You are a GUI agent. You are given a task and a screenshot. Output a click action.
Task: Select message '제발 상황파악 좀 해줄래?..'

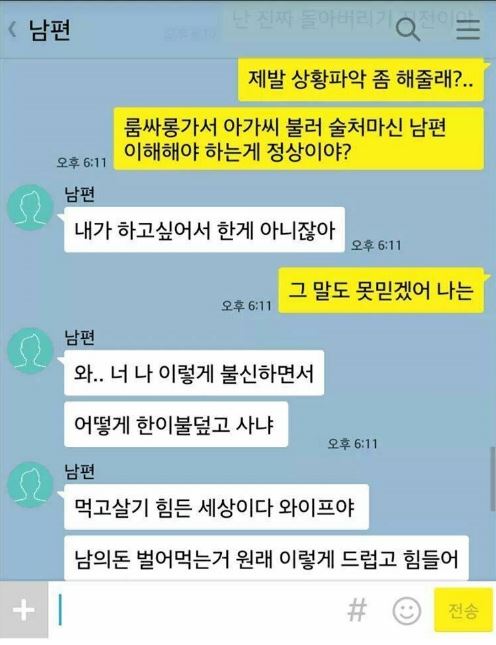360,79
